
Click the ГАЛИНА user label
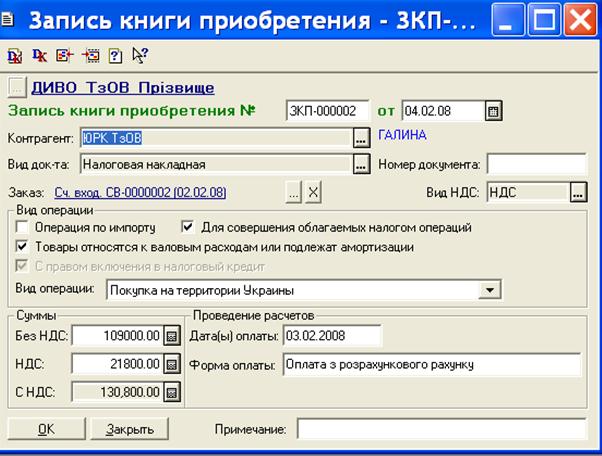click(402, 135)
